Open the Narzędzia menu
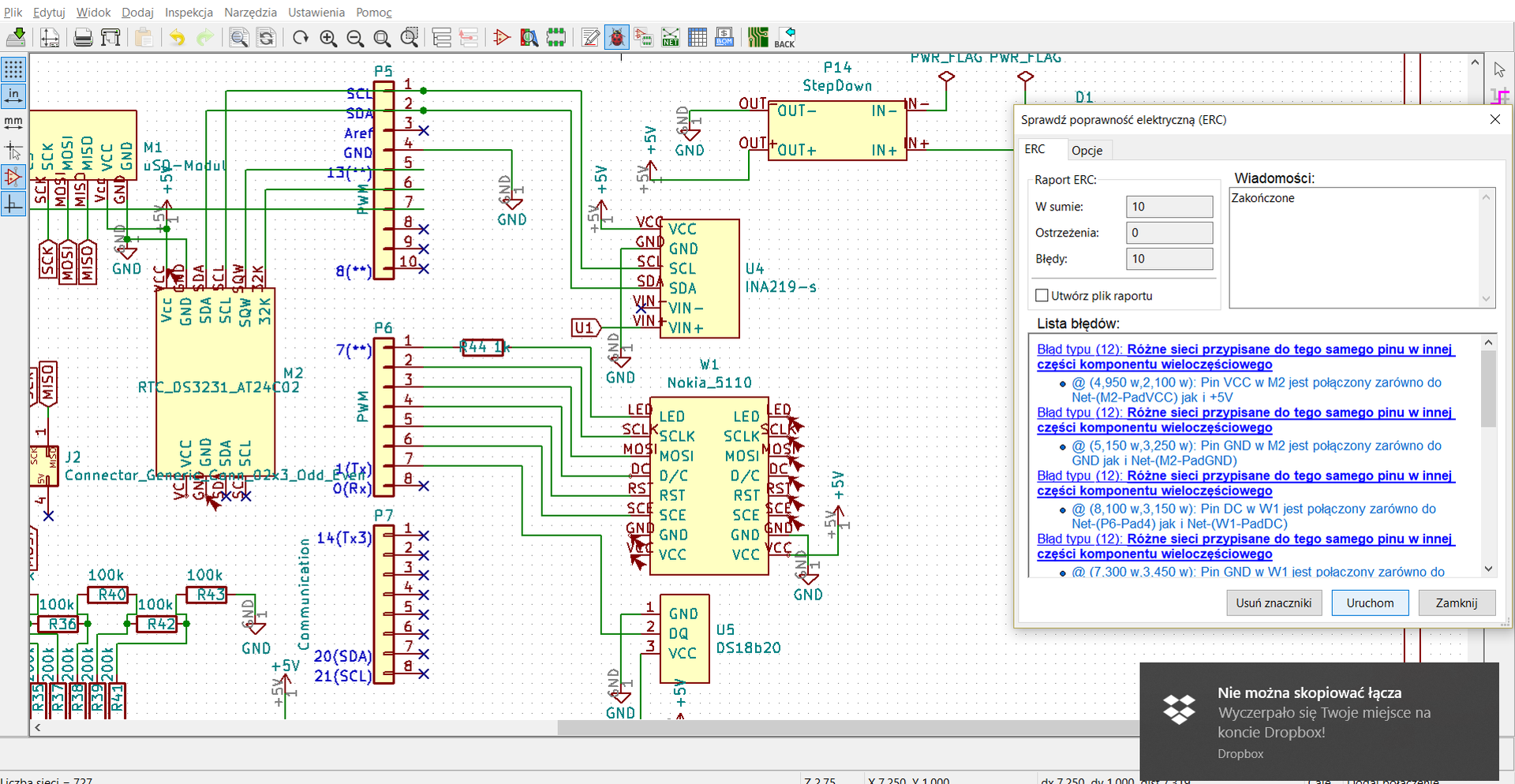The height and width of the screenshot is (784, 1515). (x=250, y=13)
